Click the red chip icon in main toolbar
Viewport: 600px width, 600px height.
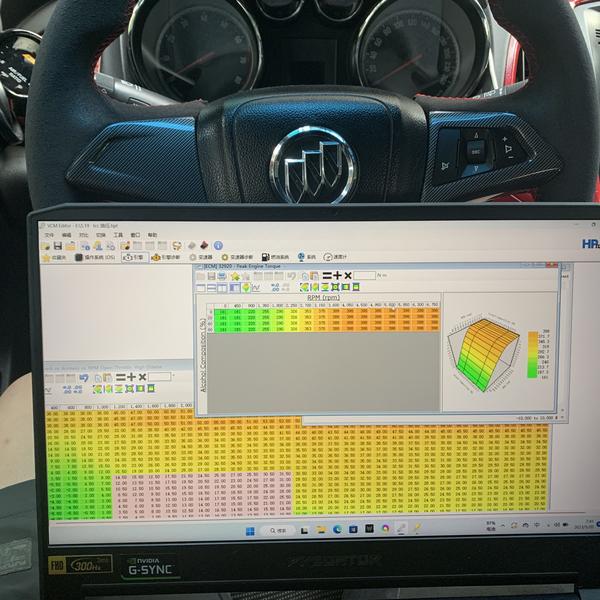click(204, 245)
